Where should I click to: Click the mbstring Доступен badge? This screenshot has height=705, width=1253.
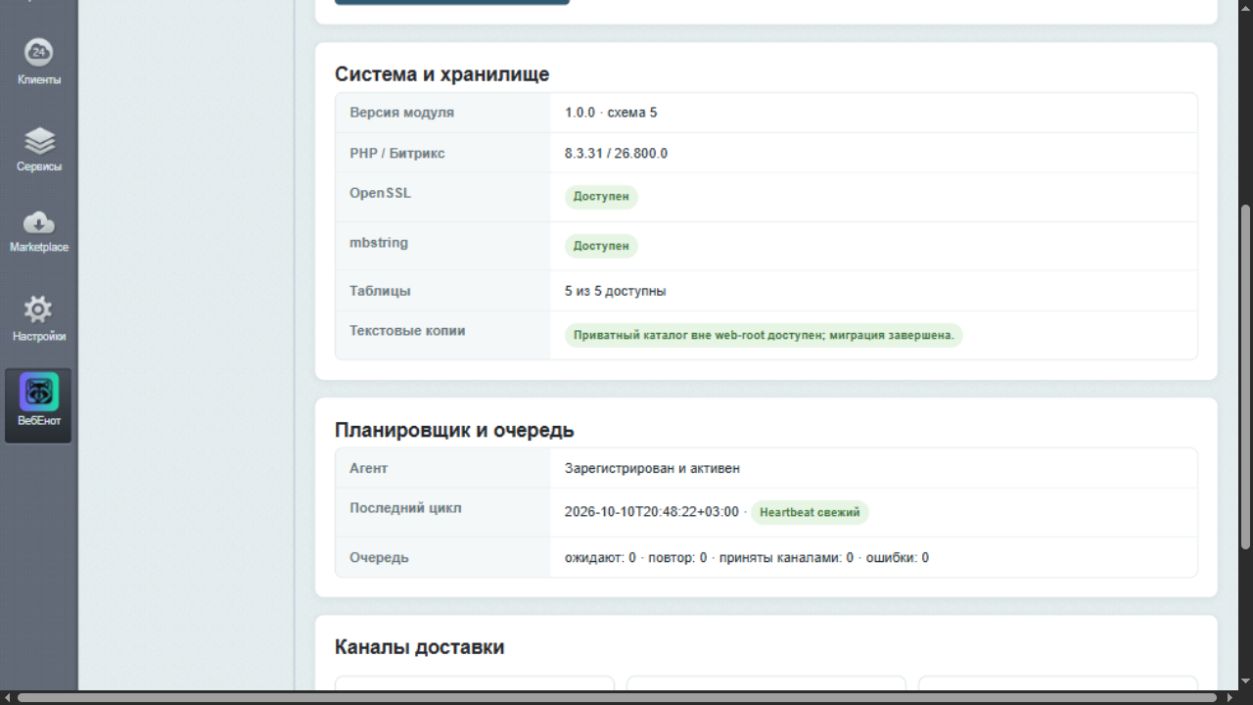point(601,245)
